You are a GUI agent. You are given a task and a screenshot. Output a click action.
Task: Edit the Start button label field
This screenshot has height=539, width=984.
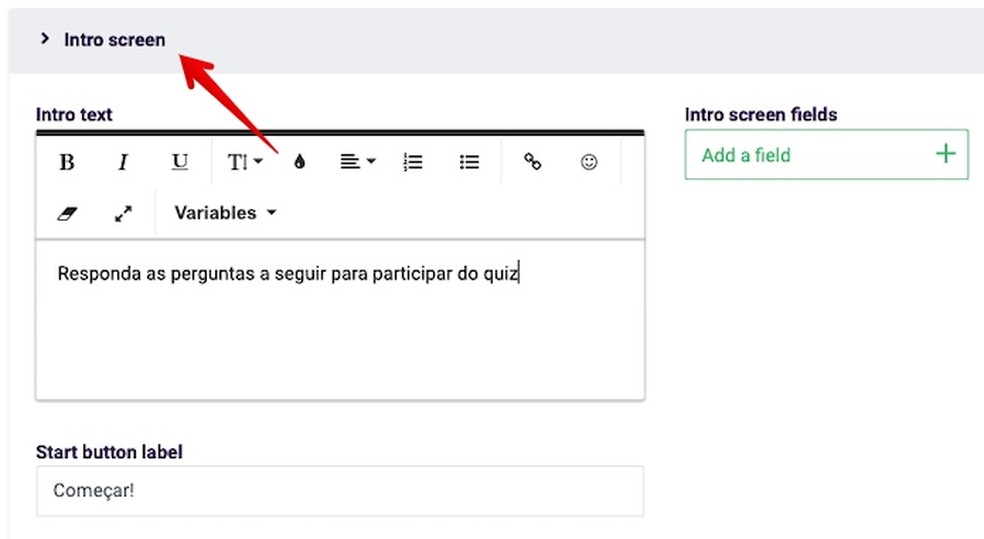(340, 491)
